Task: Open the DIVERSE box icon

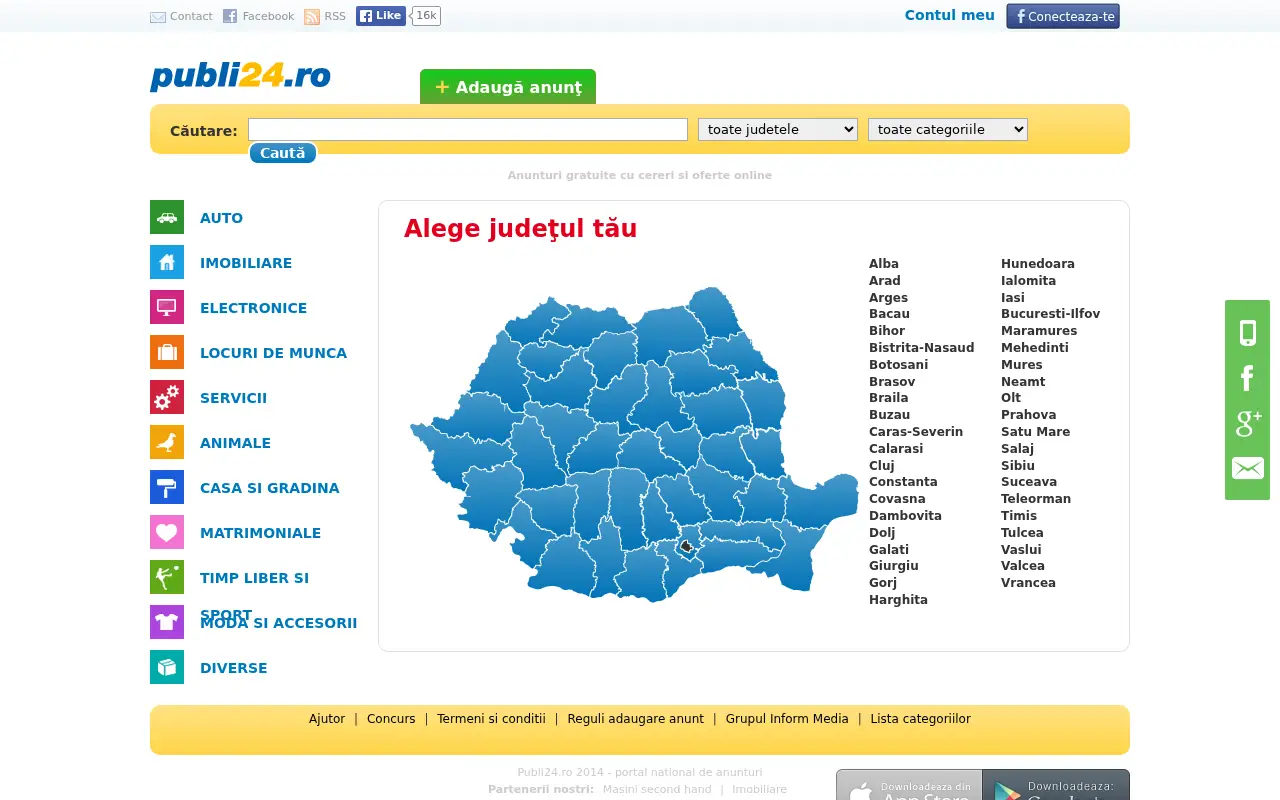Action: point(167,667)
